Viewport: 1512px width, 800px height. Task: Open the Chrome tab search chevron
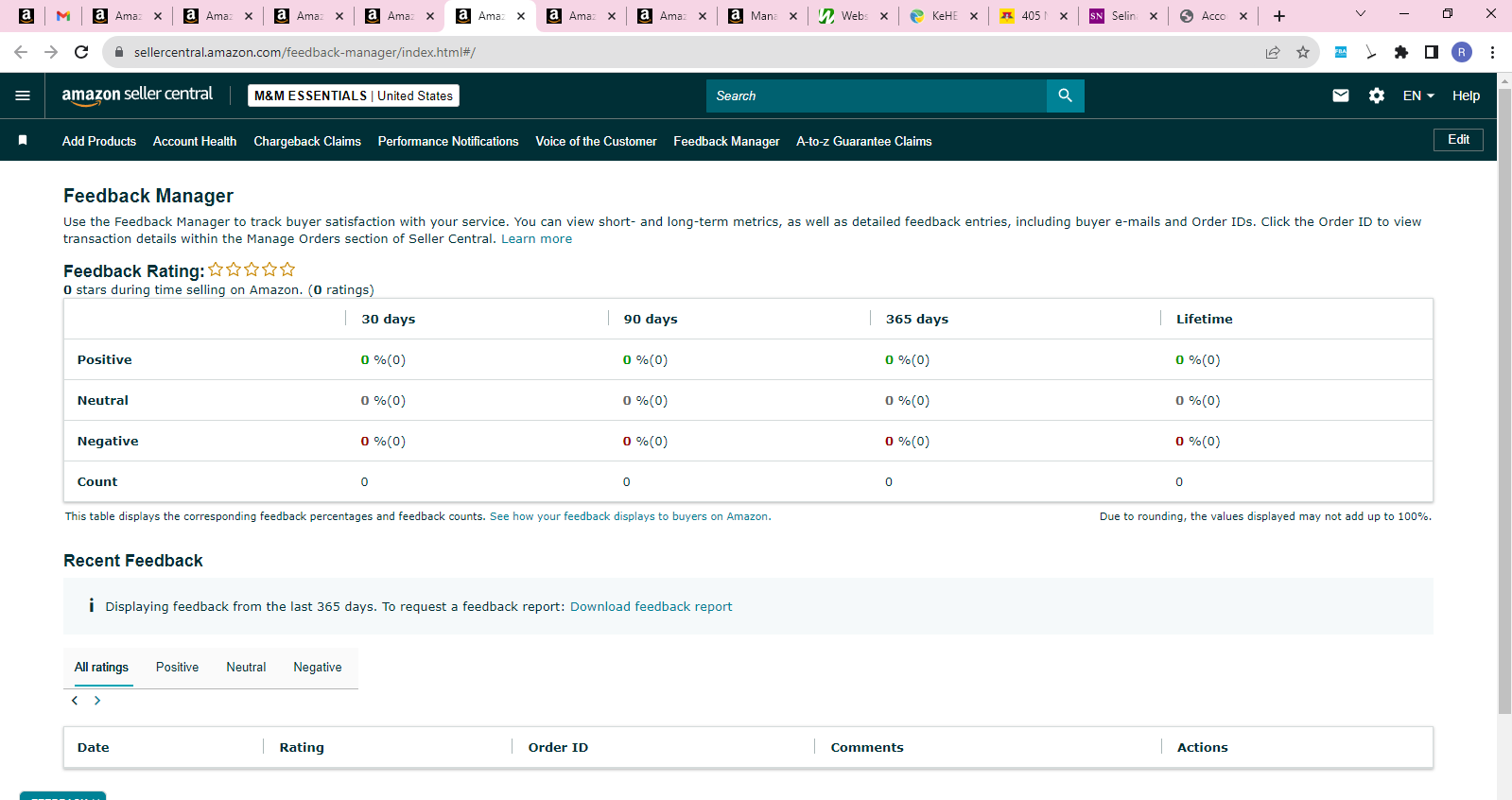click(1361, 14)
